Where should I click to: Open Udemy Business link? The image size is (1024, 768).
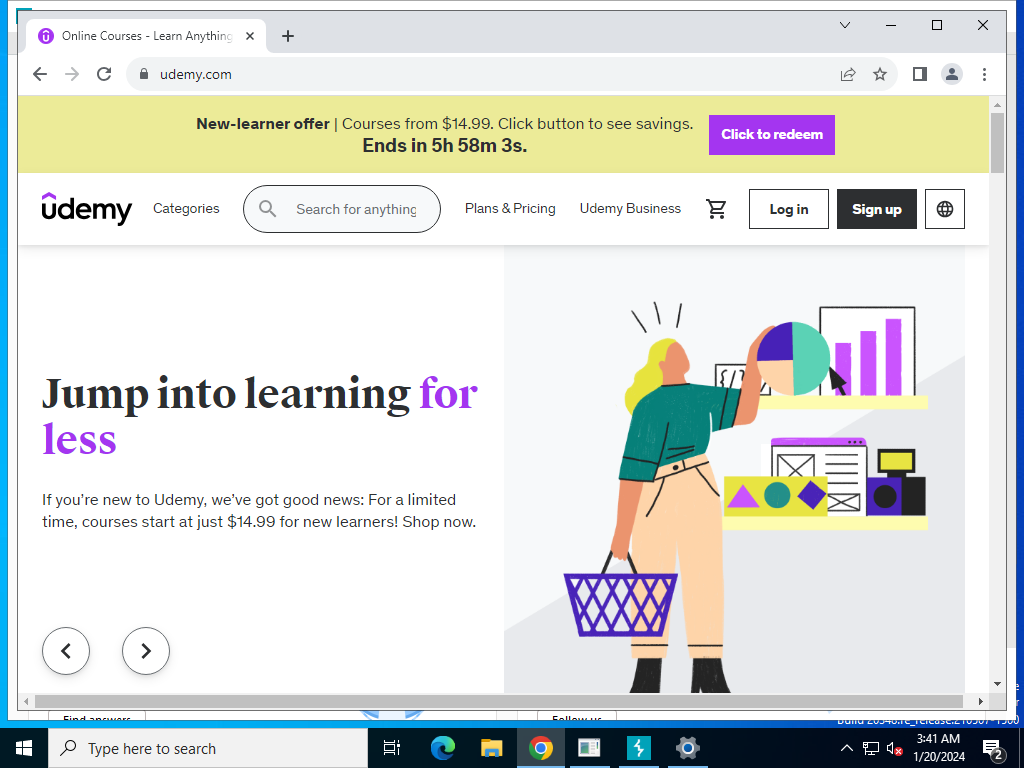click(x=630, y=208)
